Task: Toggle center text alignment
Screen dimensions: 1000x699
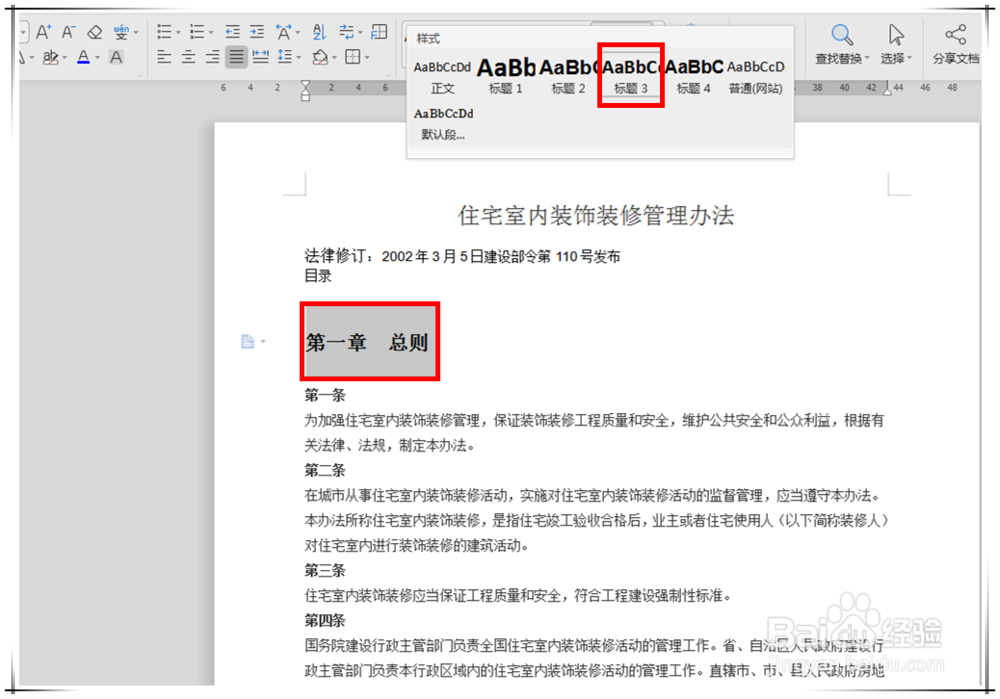Action: tap(187, 56)
